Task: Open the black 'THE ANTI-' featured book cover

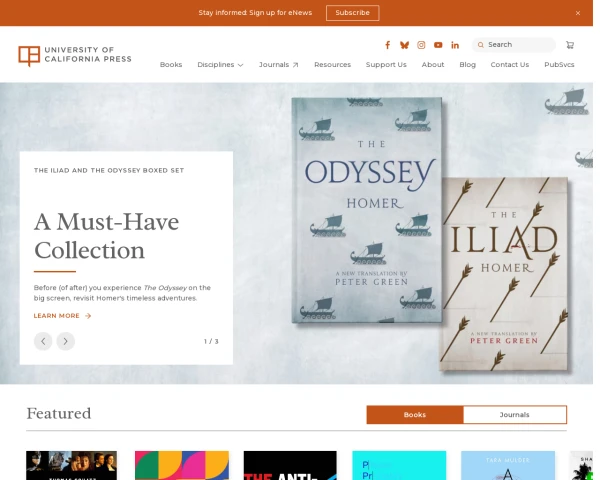Action: click(290, 465)
